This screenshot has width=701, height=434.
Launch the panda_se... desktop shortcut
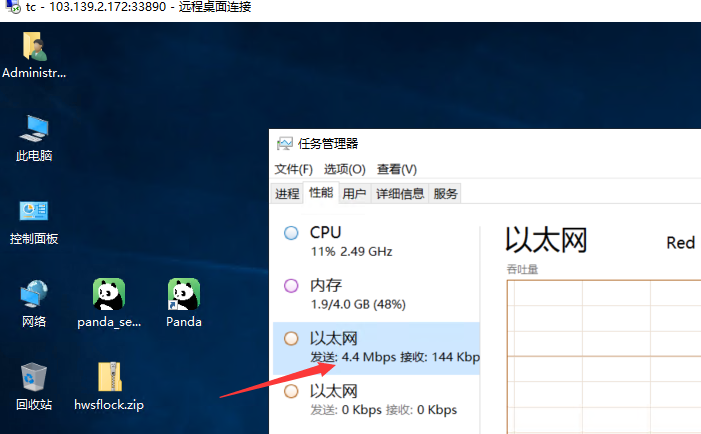pos(109,296)
